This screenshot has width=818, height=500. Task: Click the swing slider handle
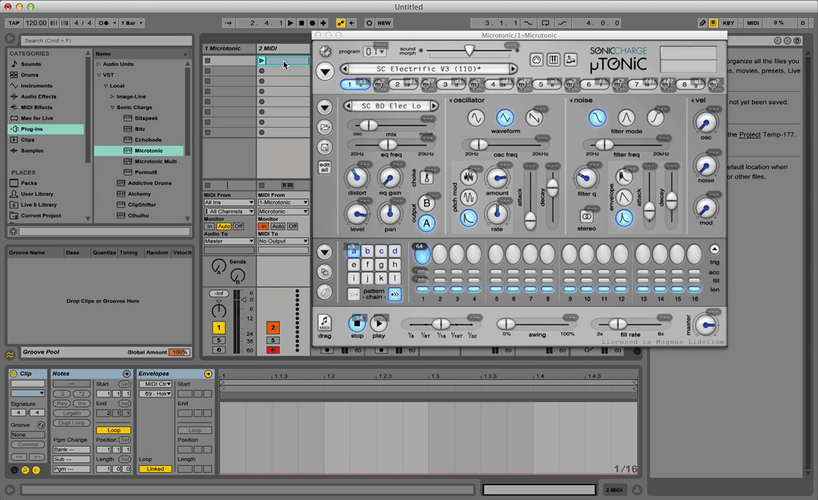[x=506, y=324]
